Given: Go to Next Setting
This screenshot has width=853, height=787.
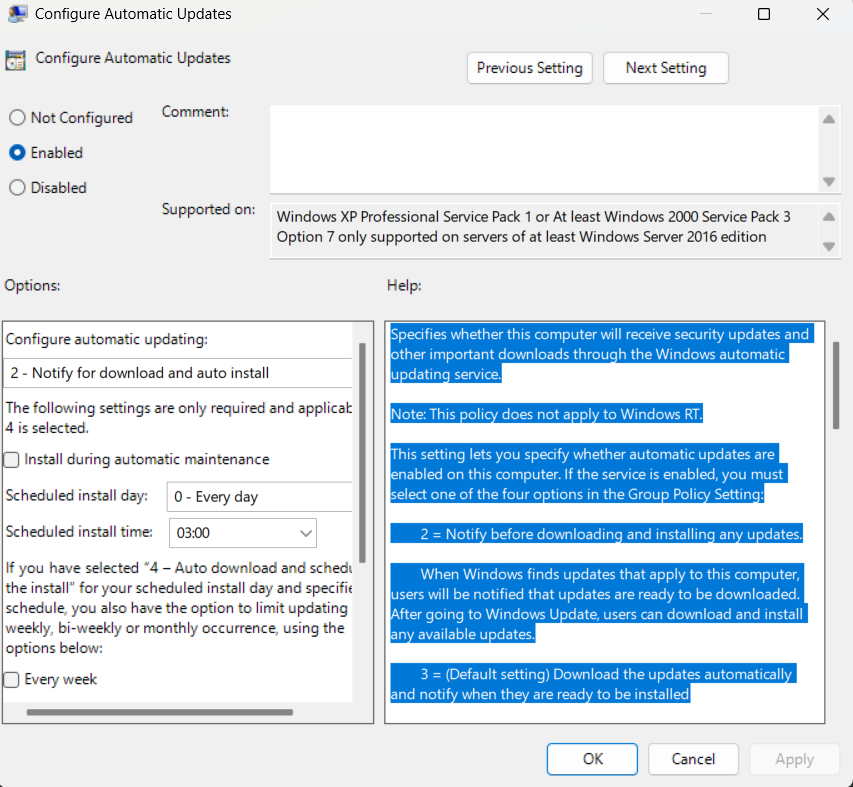Looking at the screenshot, I should coord(666,68).
